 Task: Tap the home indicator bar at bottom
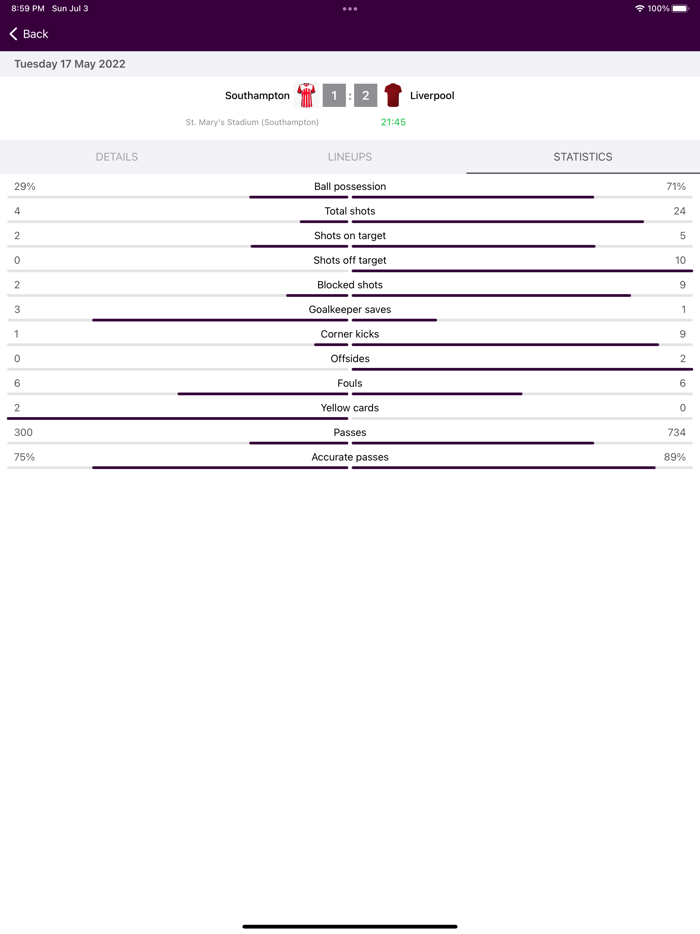coord(350,925)
